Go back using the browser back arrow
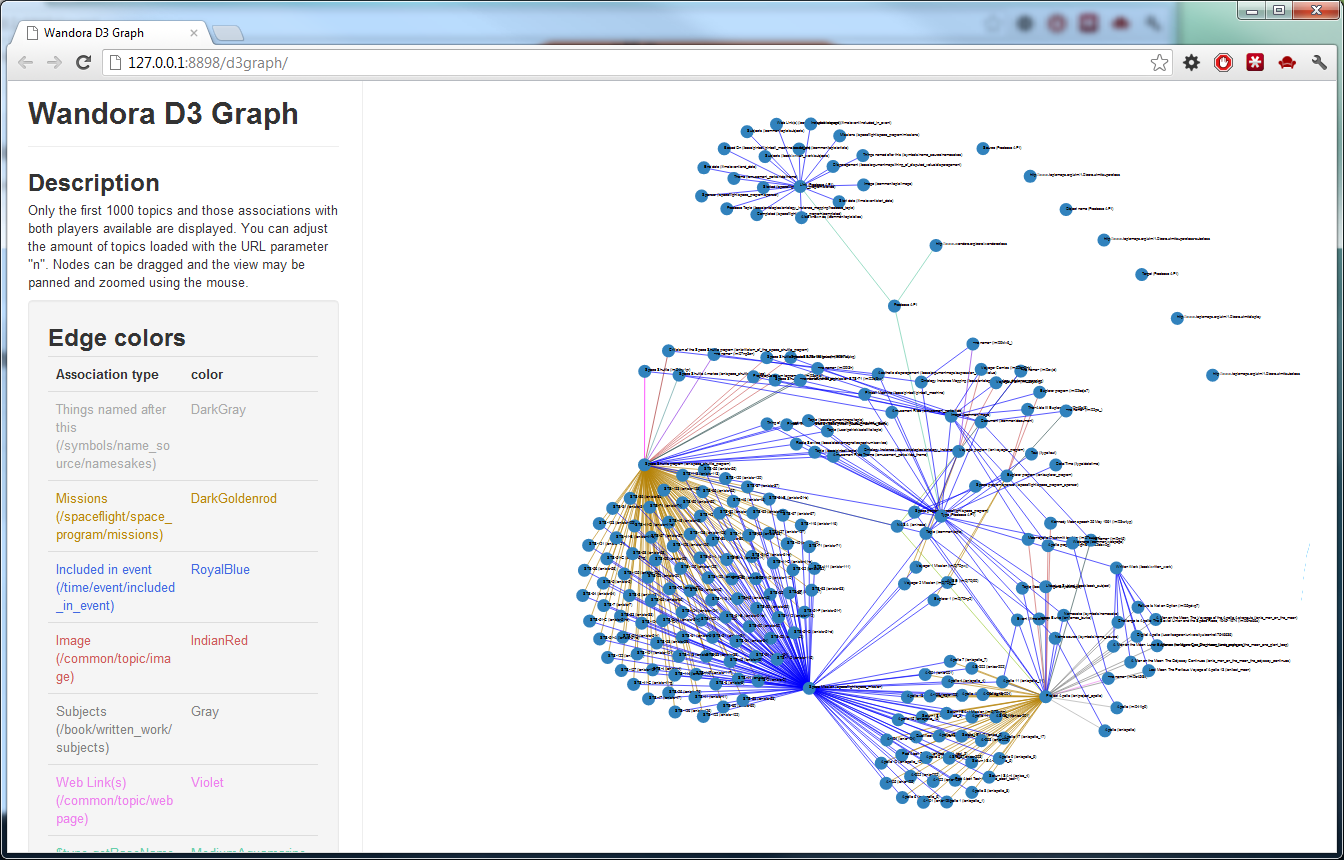The width and height of the screenshot is (1344, 860). click(x=26, y=63)
